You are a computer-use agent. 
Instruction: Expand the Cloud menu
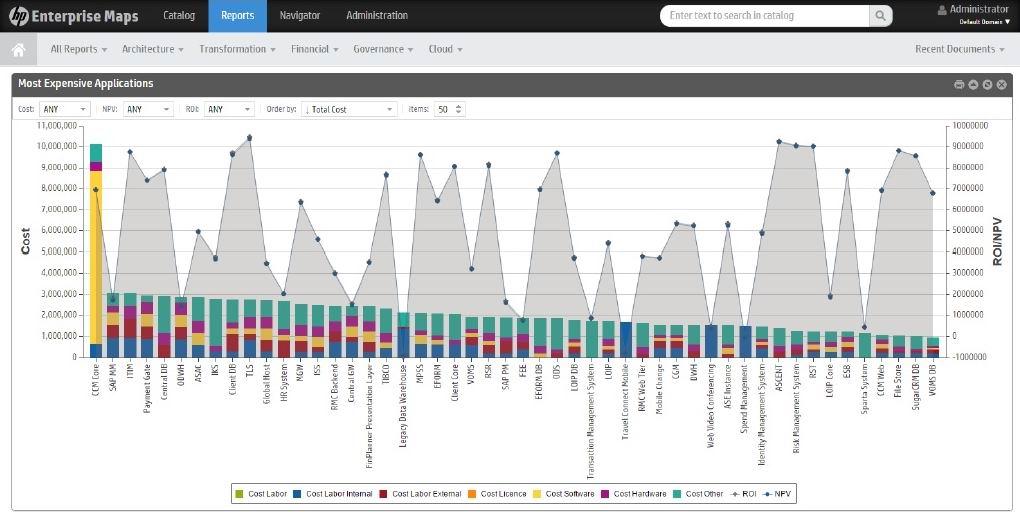pos(446,49)
